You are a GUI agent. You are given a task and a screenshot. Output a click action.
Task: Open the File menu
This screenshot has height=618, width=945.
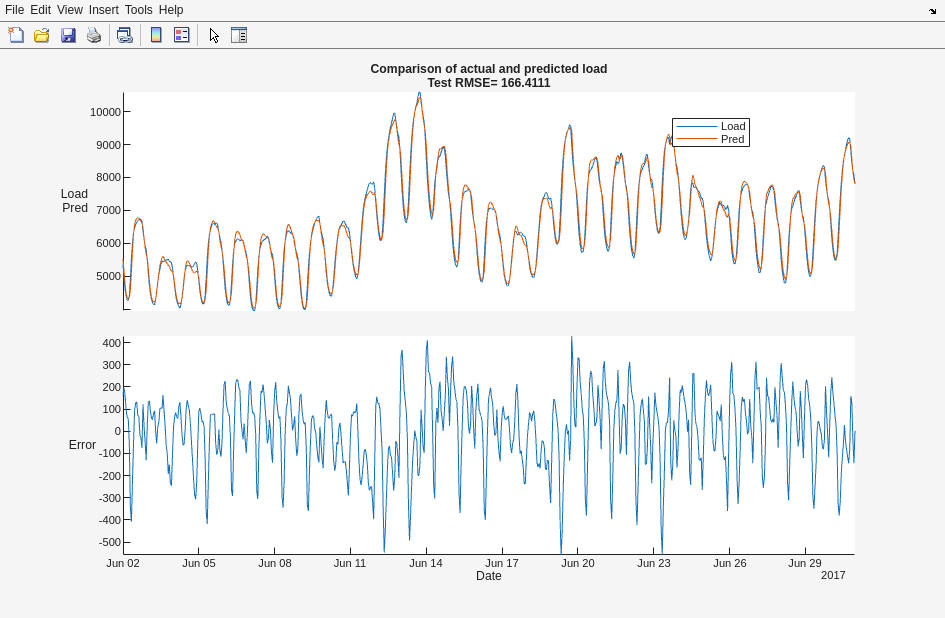pyautogui.click(x=14, y=10)
